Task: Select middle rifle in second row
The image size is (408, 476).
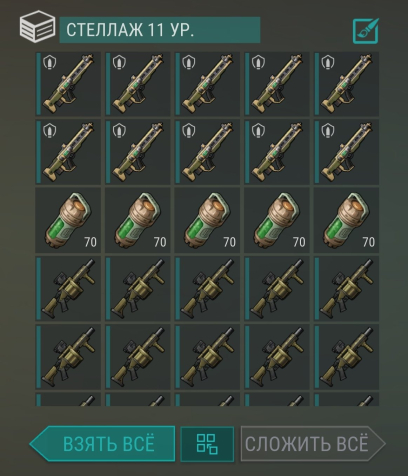Action: click(207, 152)
